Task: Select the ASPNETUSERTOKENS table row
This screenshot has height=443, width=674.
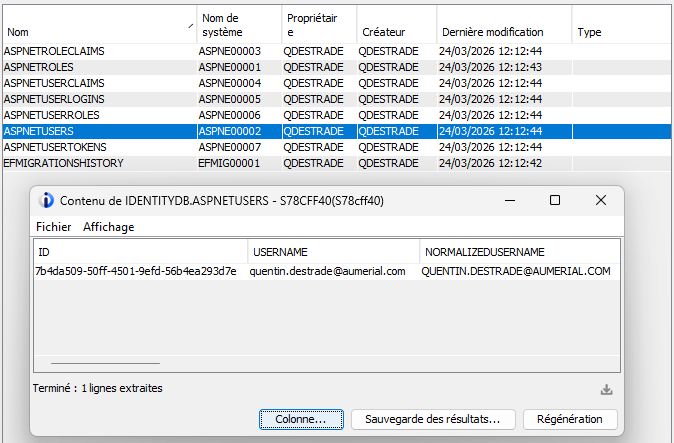Action: click(337, 147)
